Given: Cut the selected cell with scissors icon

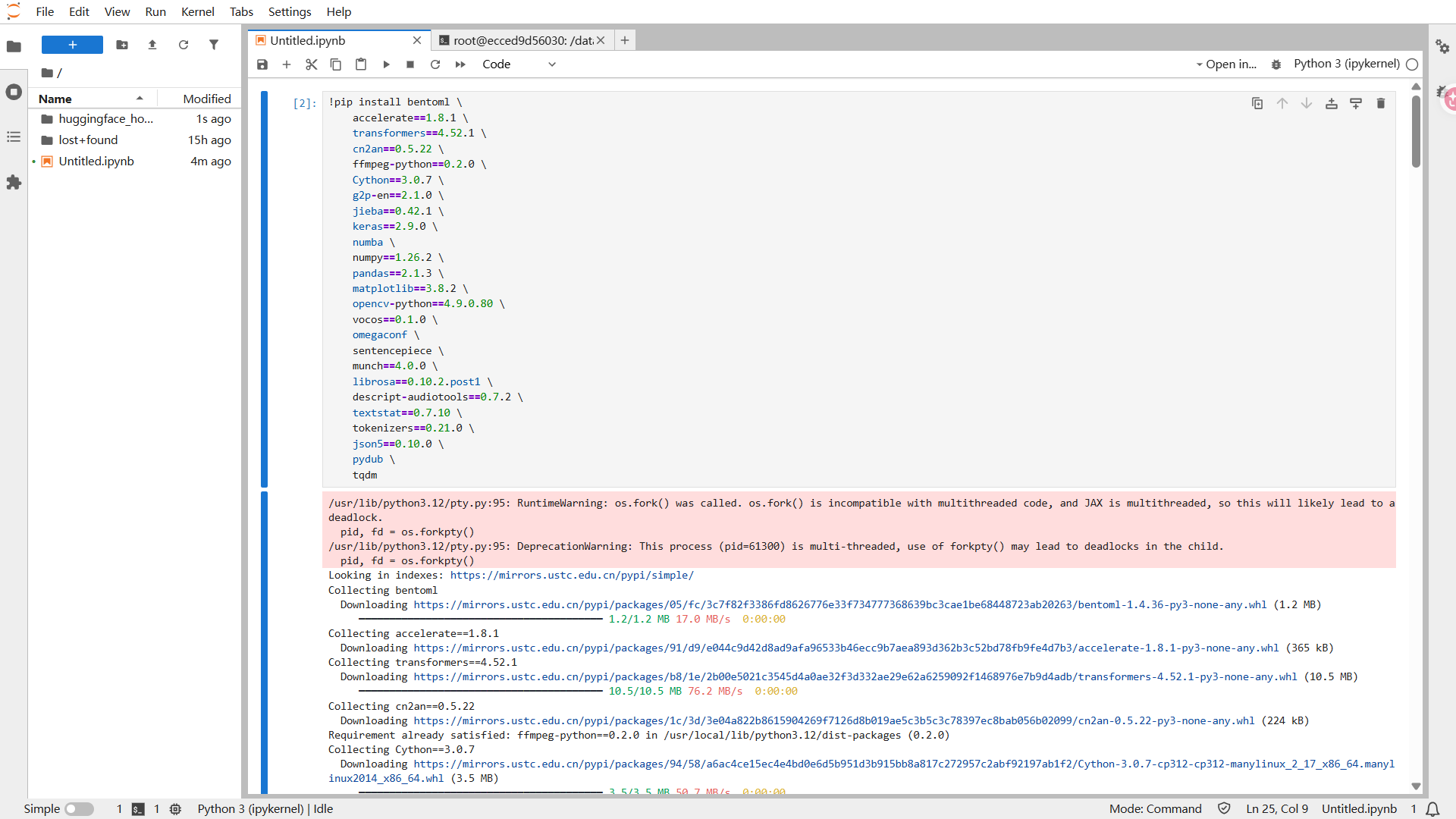Looking at the screenshot, I should 311,64.
